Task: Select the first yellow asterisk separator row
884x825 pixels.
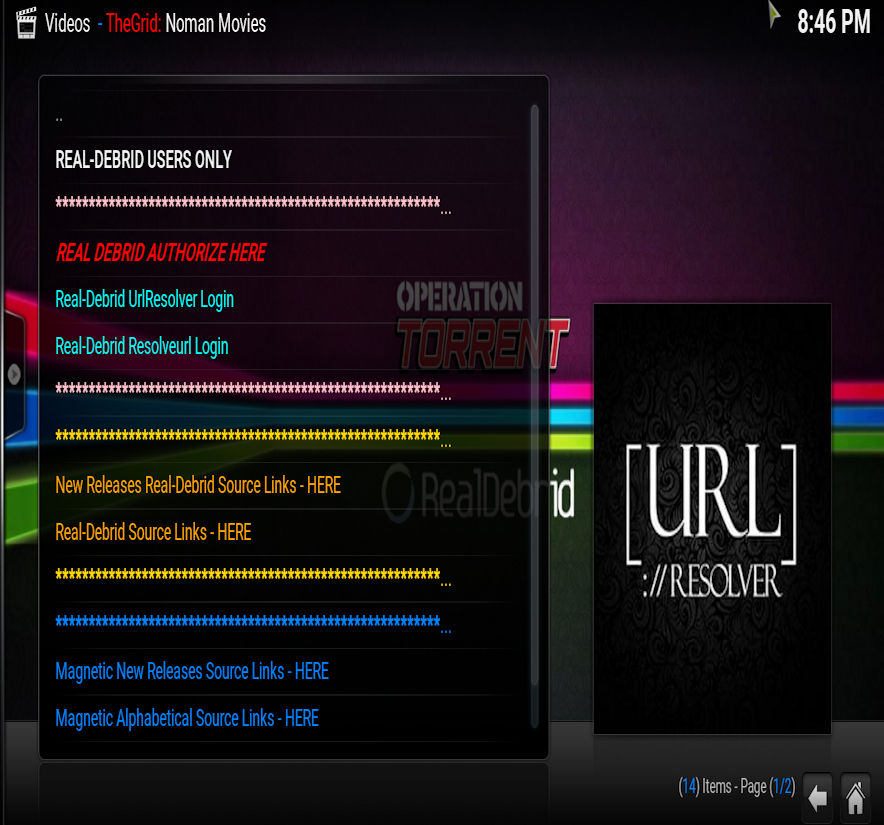Action: pyautogui.click(x=248, y=439)
